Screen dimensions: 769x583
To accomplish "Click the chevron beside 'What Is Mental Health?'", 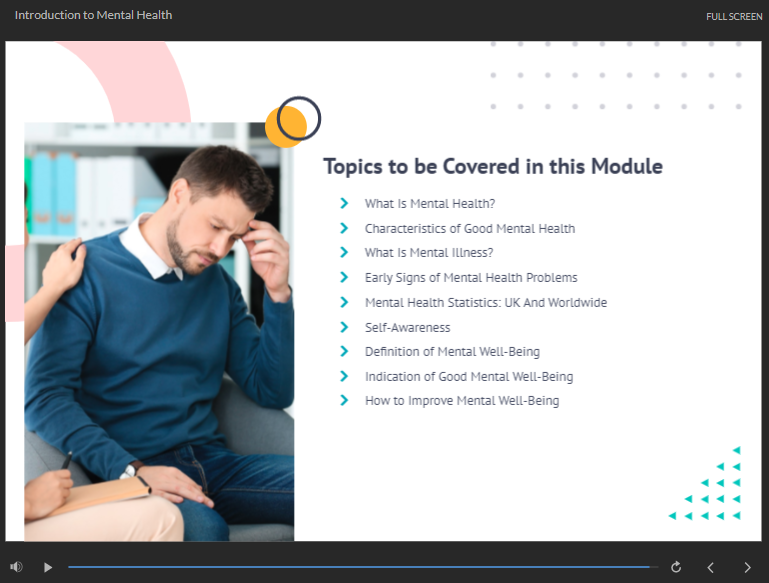I will 344,203.
